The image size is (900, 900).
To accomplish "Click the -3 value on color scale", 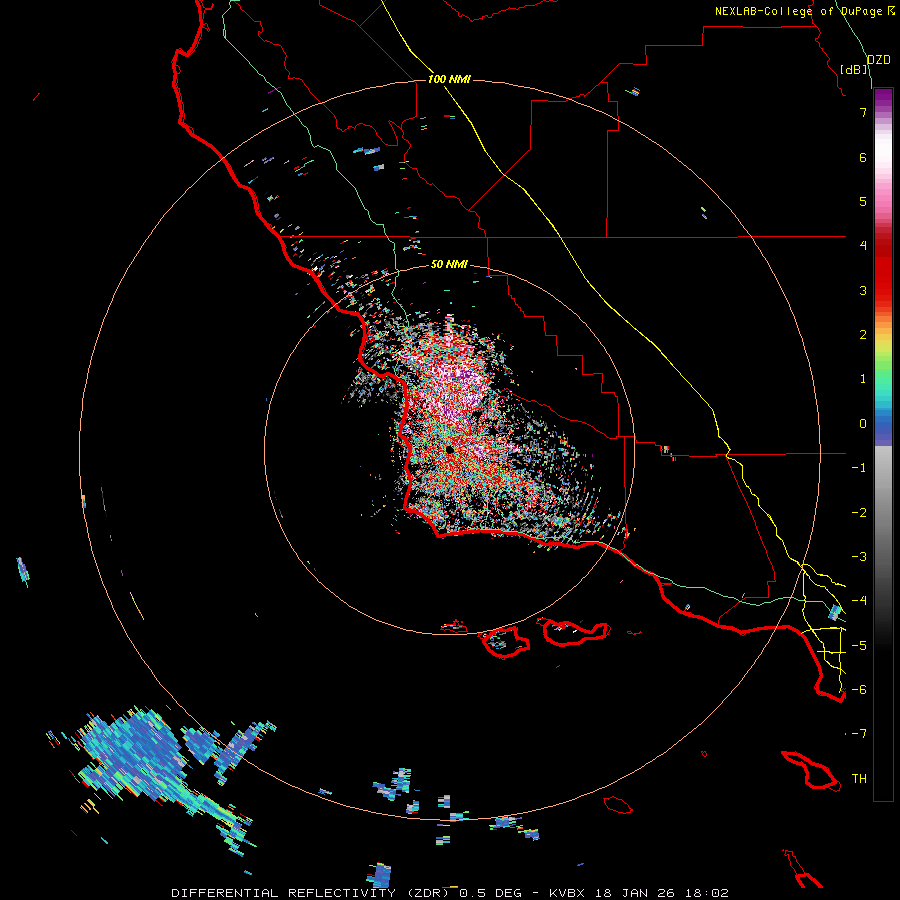I will tap(859, 557).
